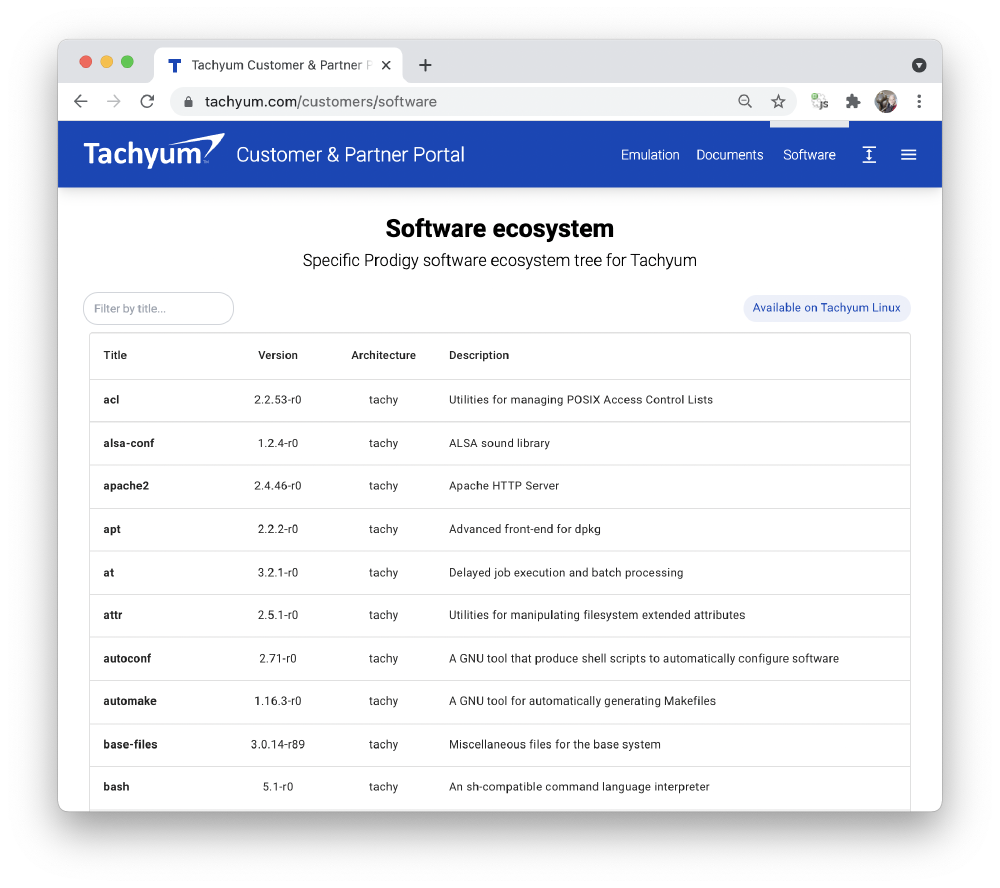Open the download icon in the navigation bar
1000x888 pixels.
pos(869,154)
